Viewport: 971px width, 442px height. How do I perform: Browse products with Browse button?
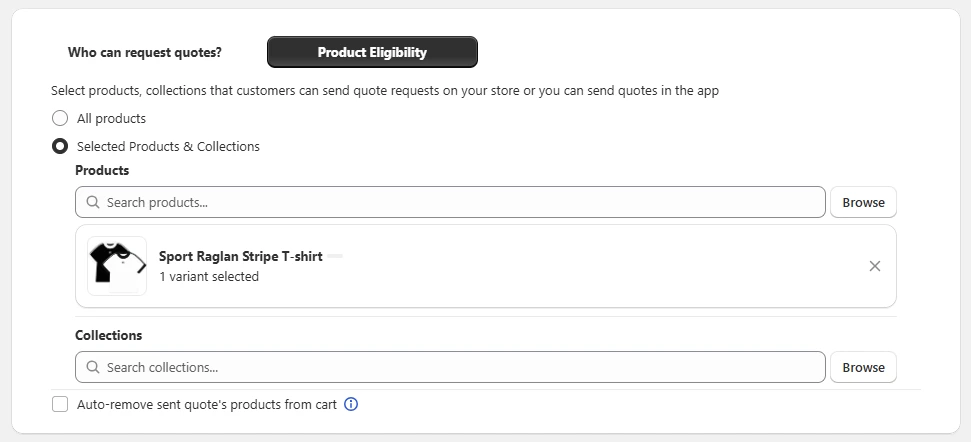coord(863,202)
